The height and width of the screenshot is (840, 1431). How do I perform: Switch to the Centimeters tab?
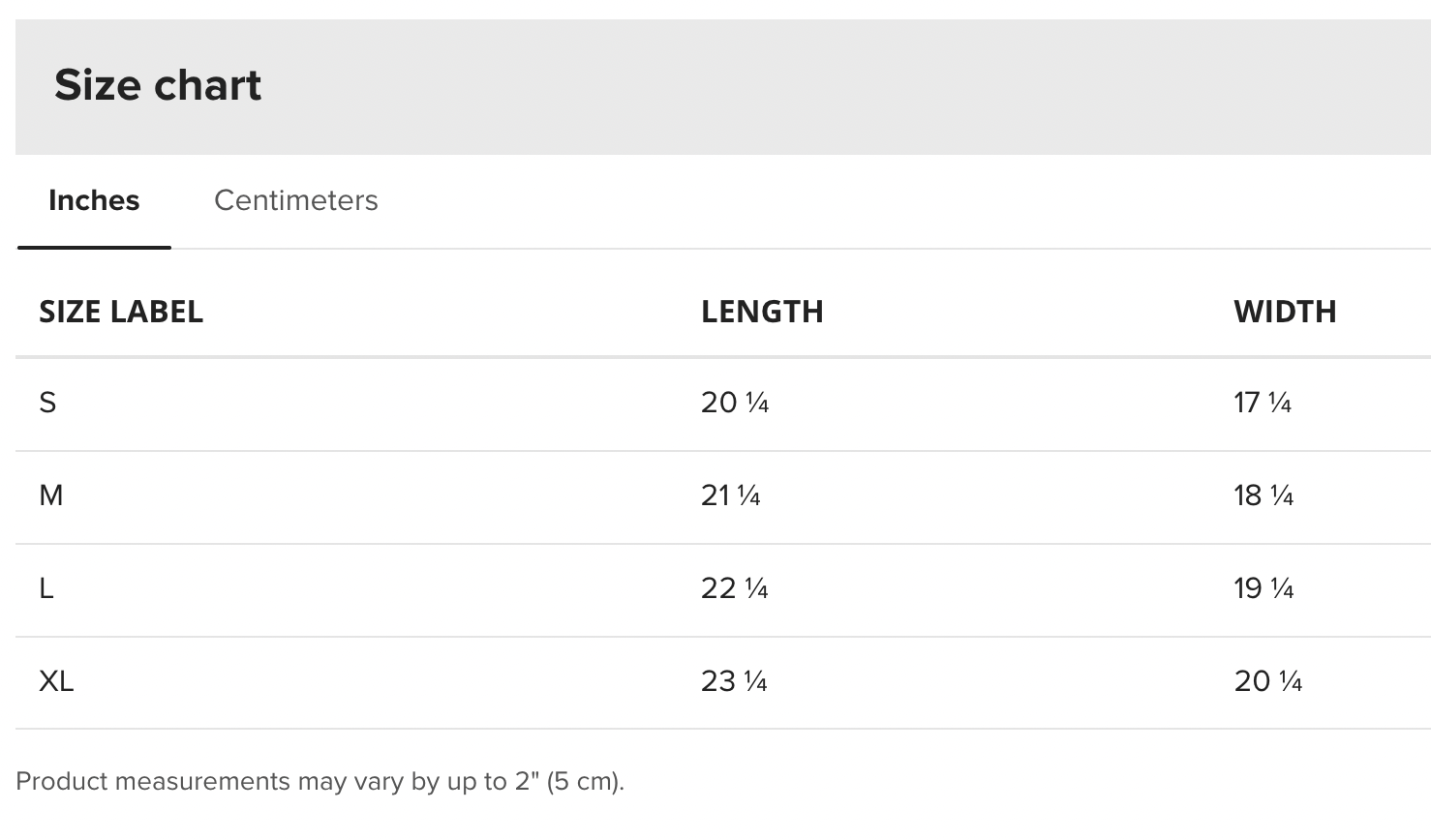coord(295,200)
